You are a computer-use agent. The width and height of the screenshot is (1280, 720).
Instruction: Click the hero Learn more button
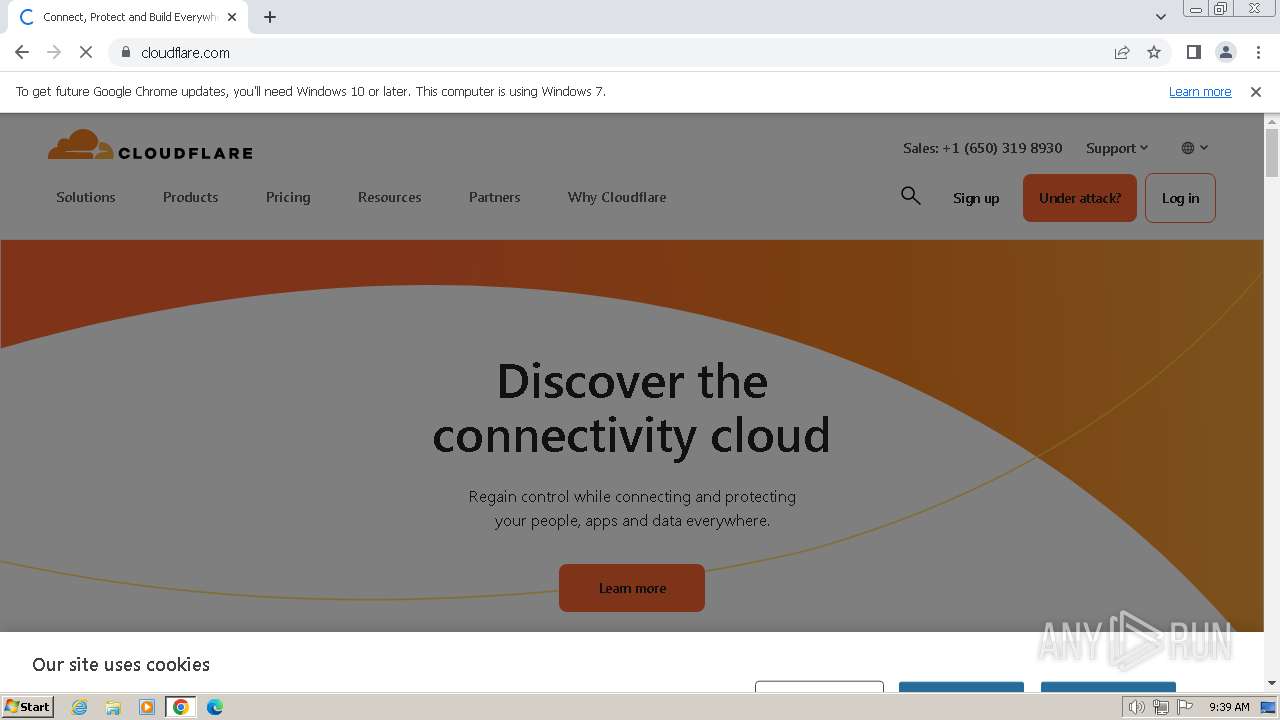tap(632, 588)
